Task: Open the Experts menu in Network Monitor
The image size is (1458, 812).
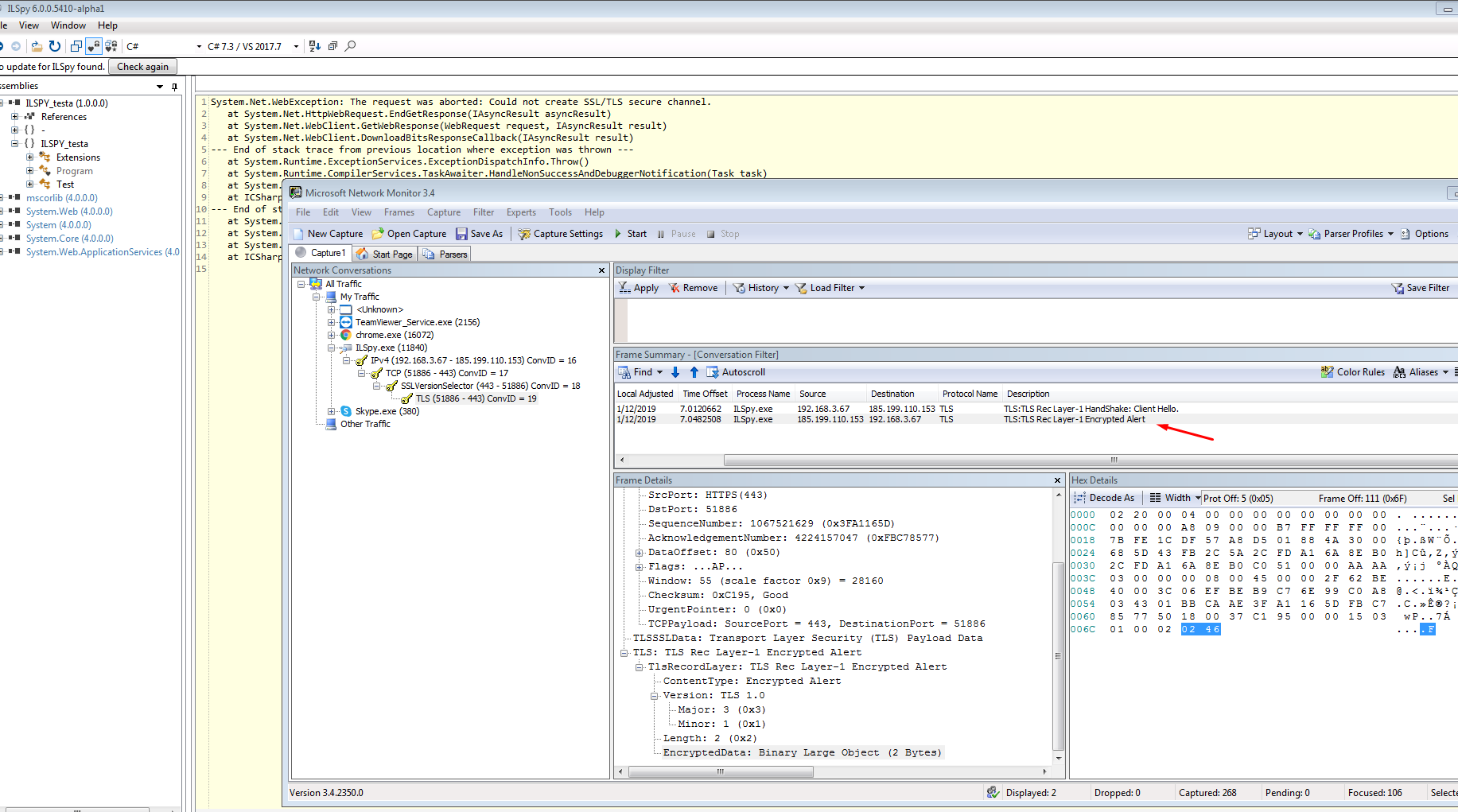Action: tap(521, 212)
